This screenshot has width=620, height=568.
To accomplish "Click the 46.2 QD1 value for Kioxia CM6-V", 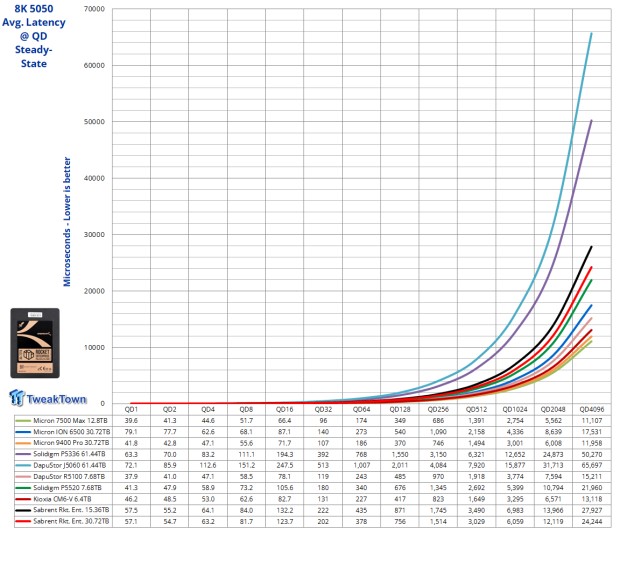I will click(131, 499).
